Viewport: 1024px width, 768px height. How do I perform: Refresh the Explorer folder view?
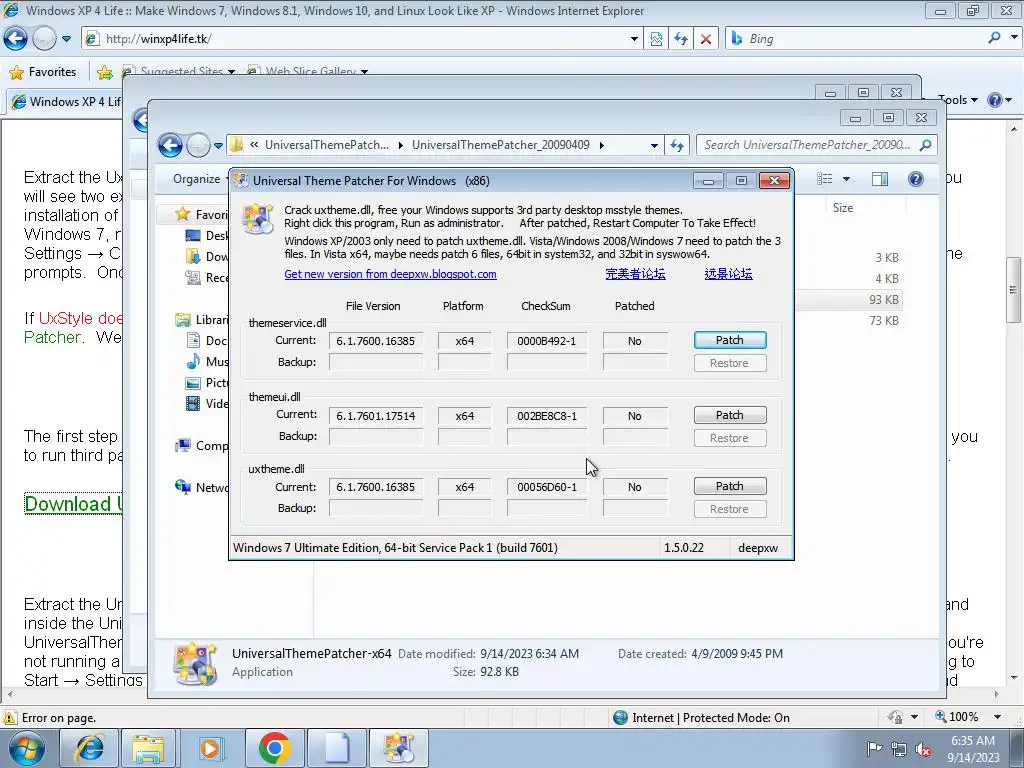677,146
